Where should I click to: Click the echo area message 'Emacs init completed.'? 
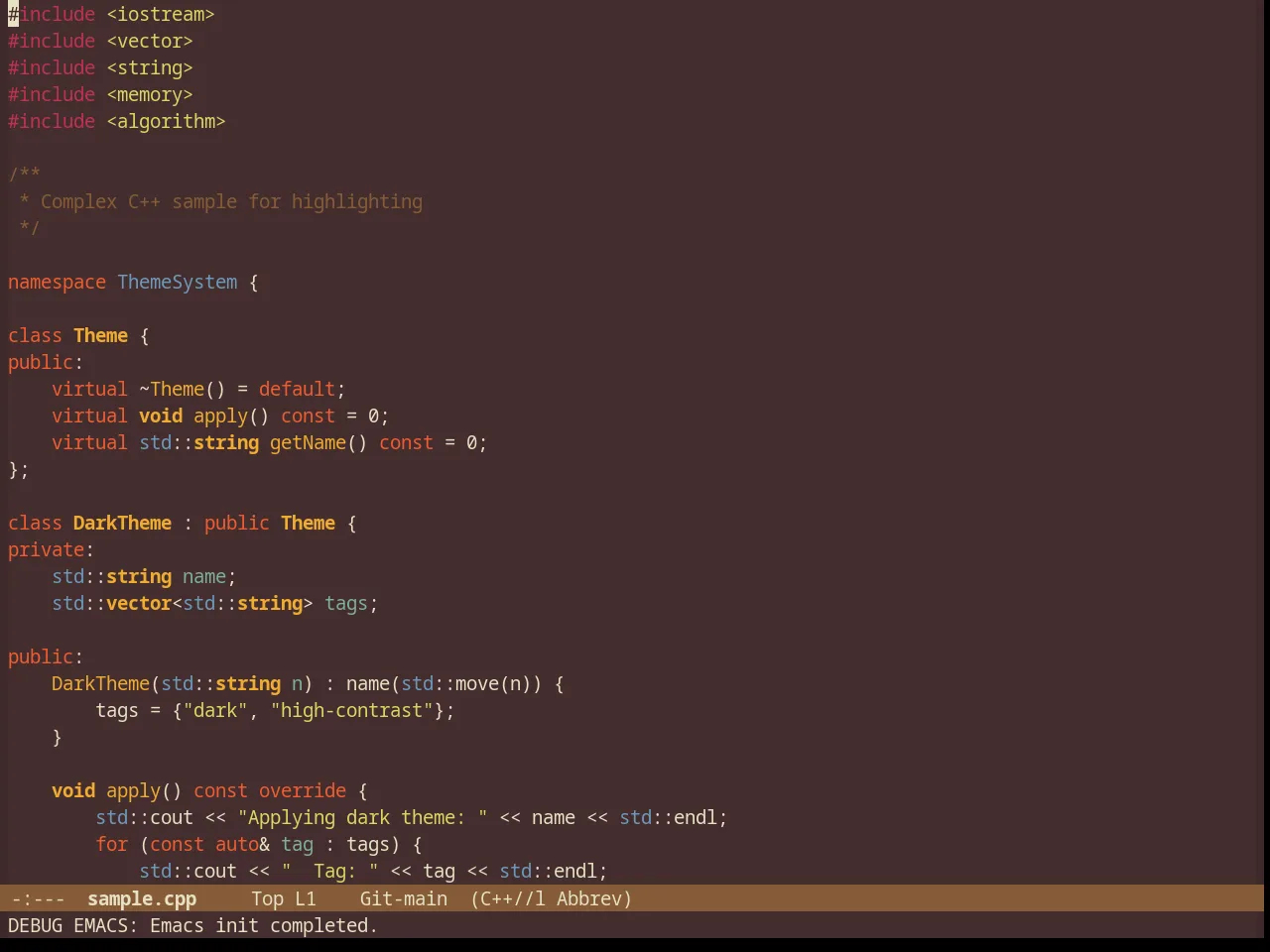click(264, 925)
